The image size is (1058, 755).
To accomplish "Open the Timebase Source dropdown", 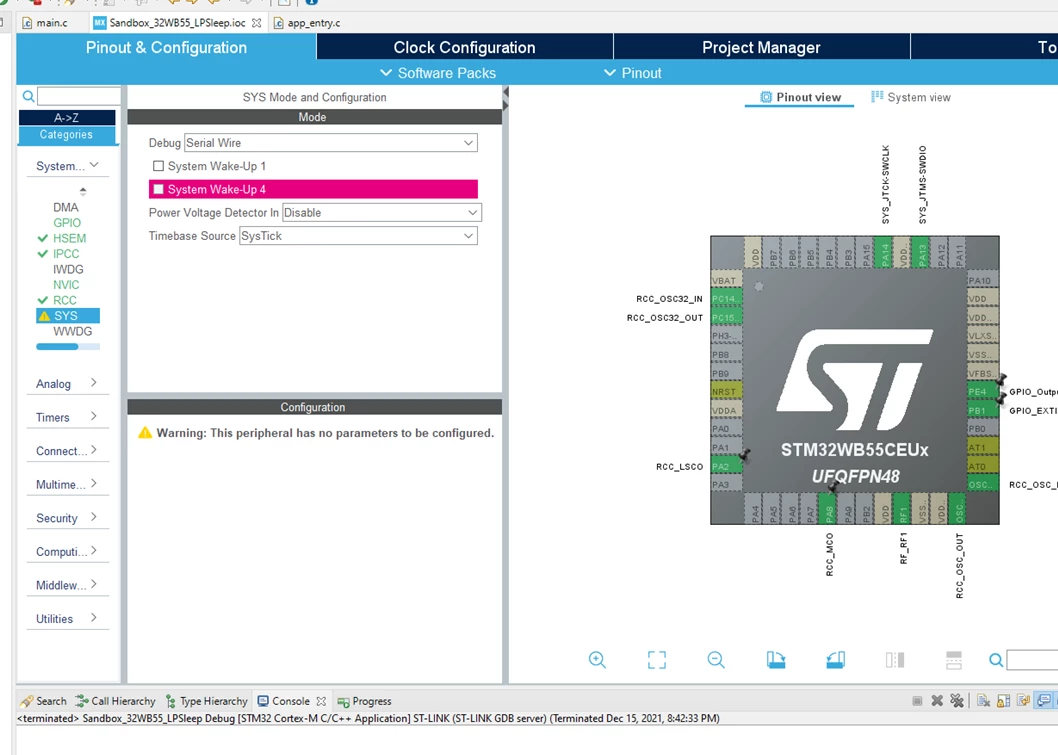I will (x=358, y=236).
